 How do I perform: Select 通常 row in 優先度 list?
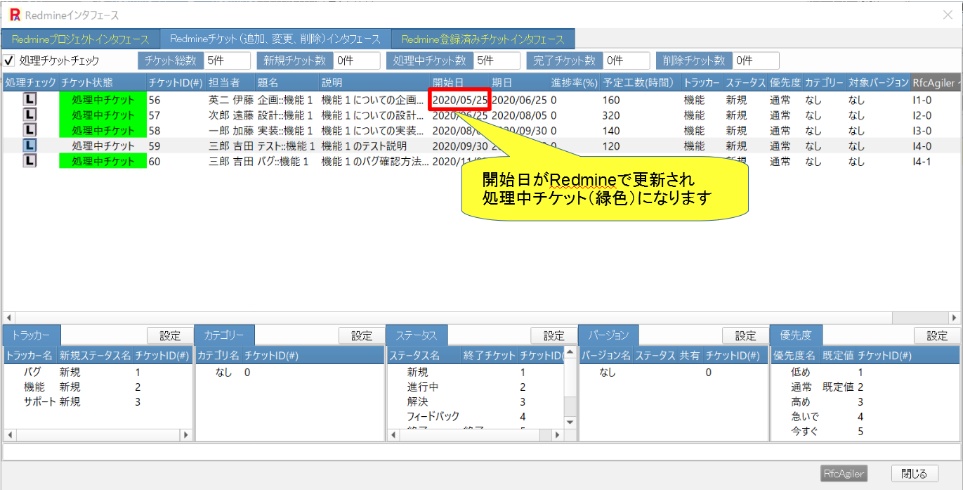point(865,387)
